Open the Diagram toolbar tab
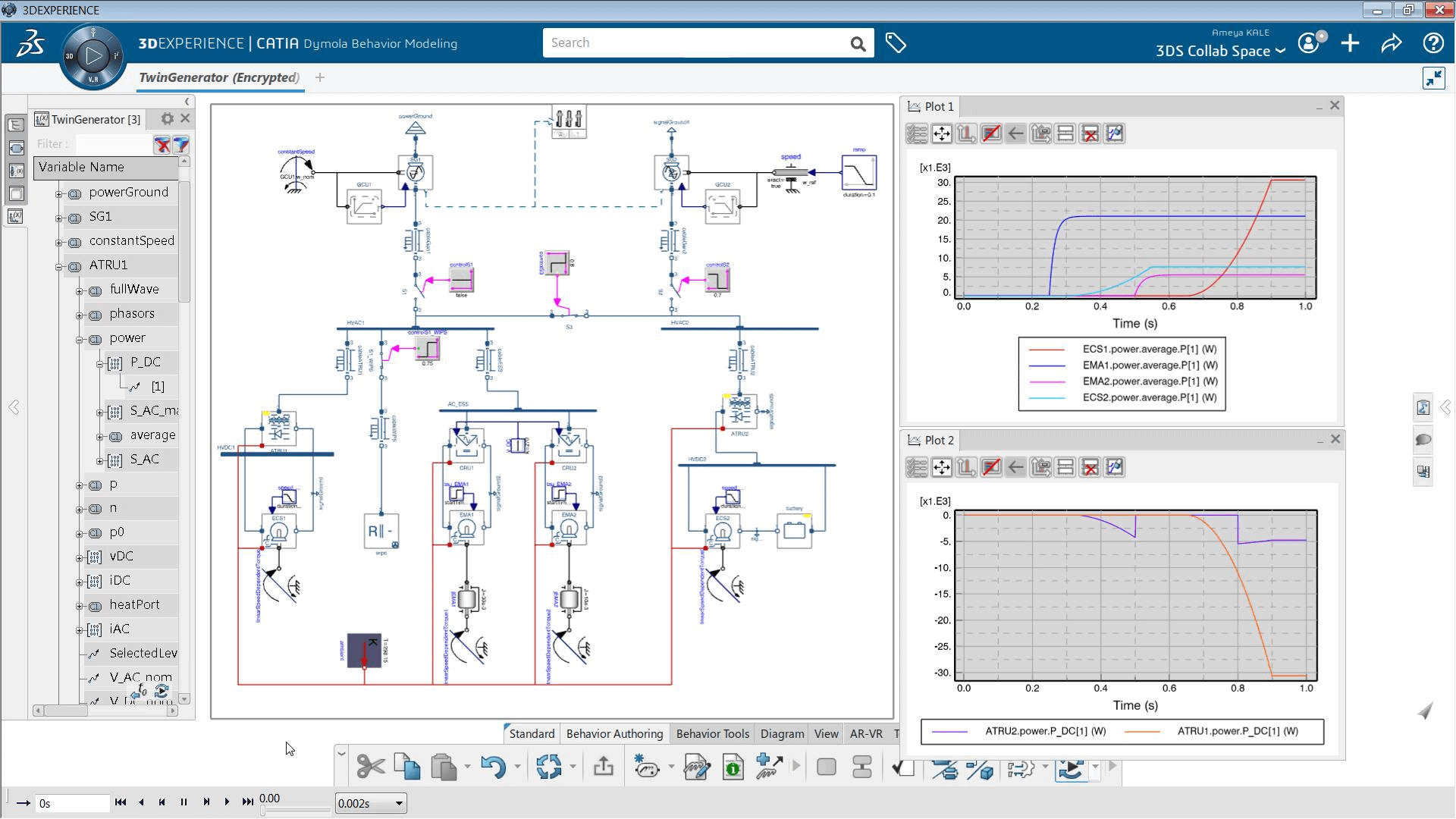This screenshot has height=819, width=1456. [x=782, y=733]
